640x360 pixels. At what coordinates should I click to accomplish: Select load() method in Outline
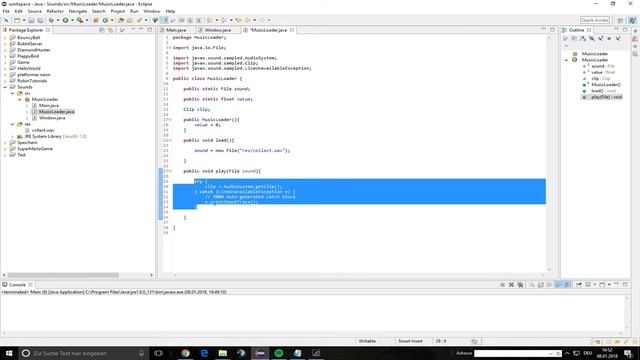[599, 91]
